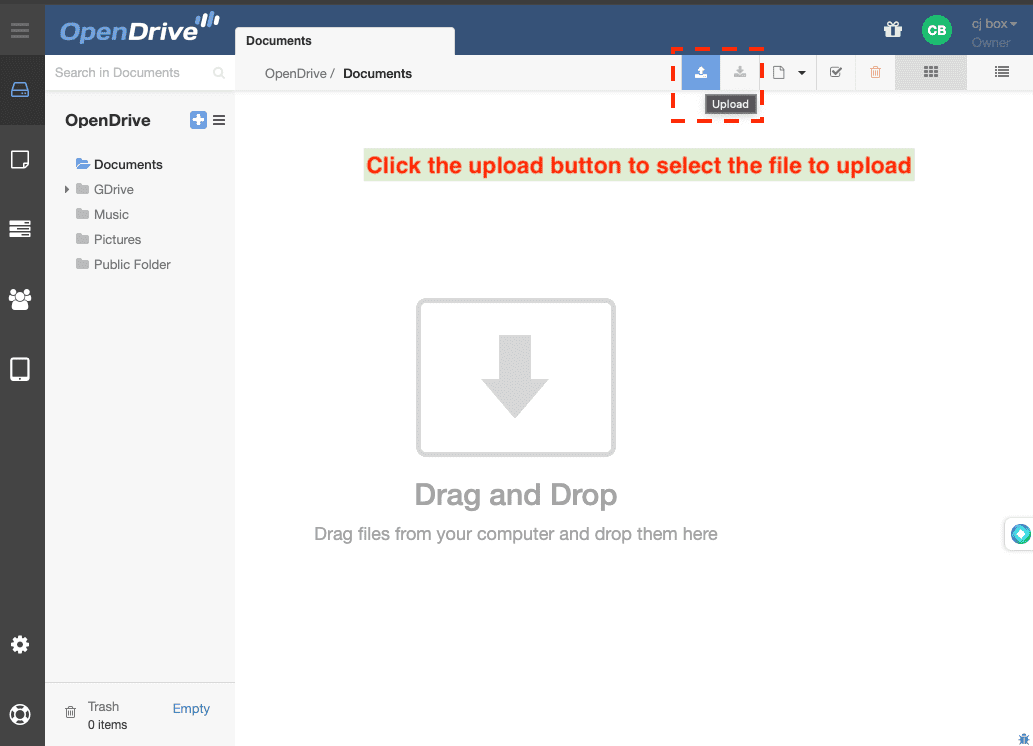Screen dimensions: 1033x746
Task: Go to OpenDrive in the breadcrumb
Action: tap(295, 74)
